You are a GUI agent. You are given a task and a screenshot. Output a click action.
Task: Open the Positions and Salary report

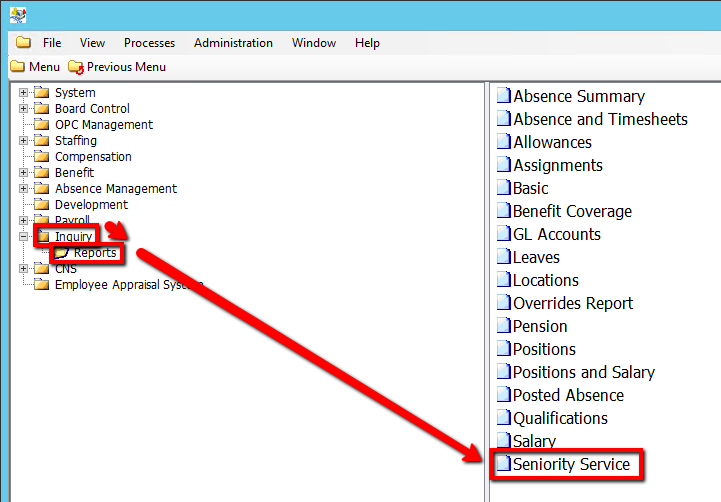pyautogui.click(x=583, y=372)
